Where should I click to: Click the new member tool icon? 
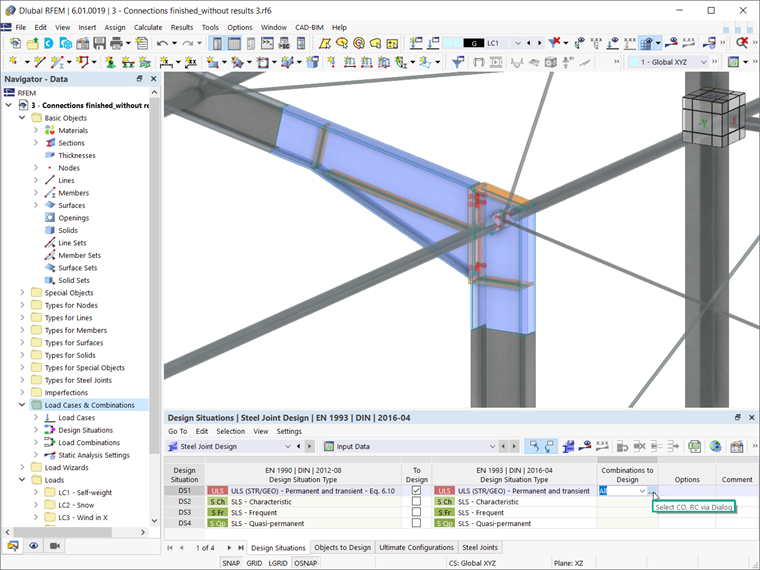tap(57, 62)
